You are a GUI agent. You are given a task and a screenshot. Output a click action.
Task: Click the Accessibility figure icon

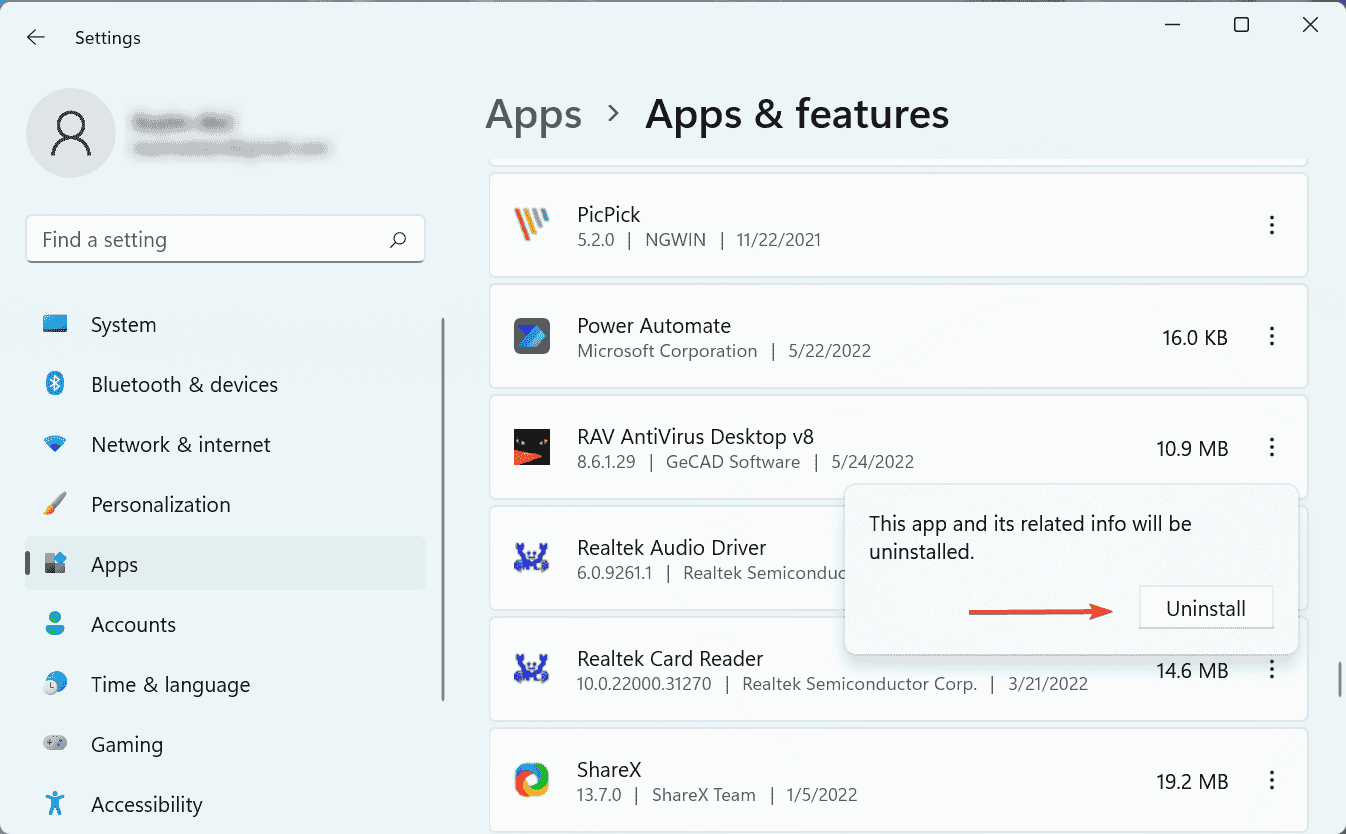pos(55,804)
